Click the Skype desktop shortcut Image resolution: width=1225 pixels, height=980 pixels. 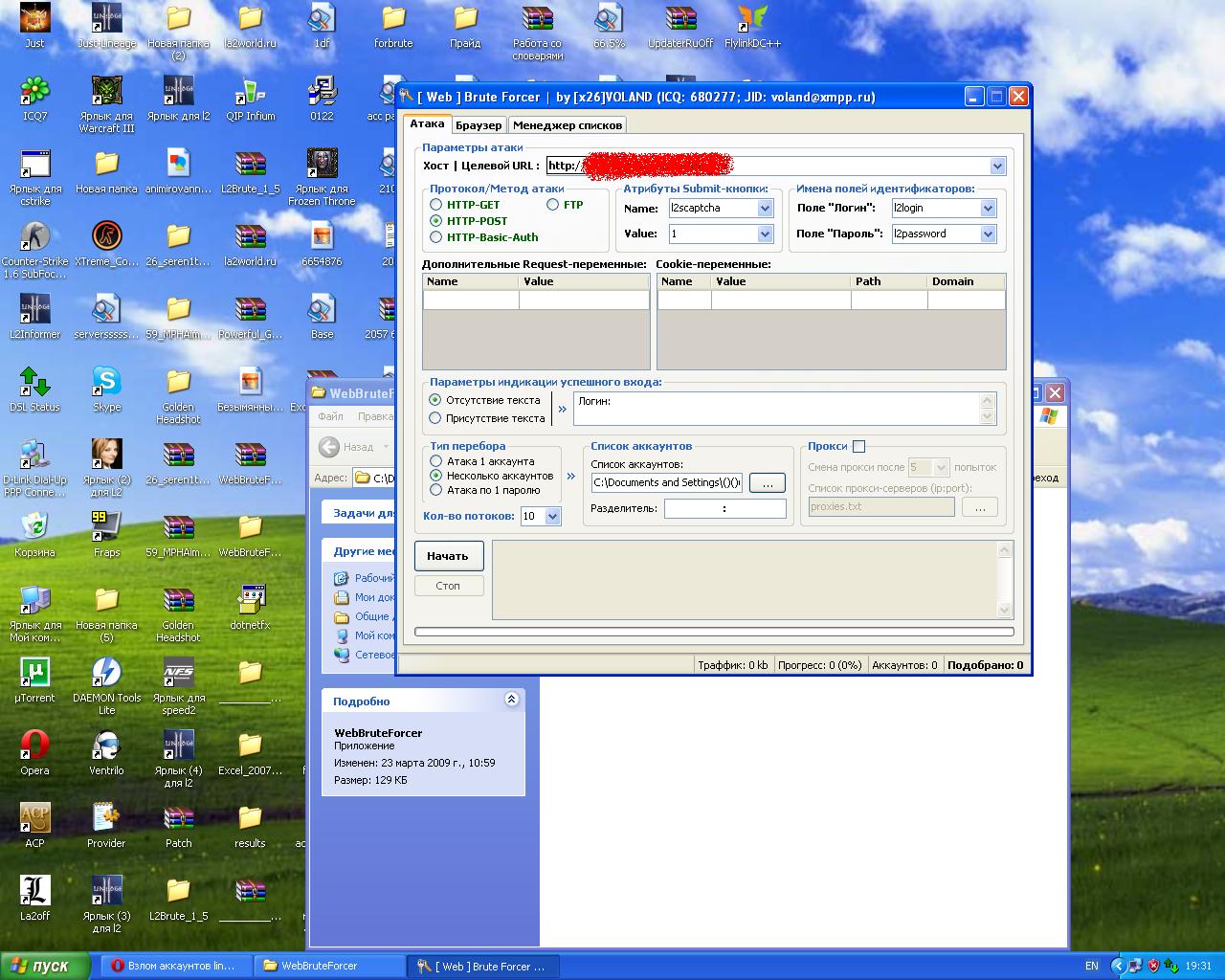pos(106,390)
